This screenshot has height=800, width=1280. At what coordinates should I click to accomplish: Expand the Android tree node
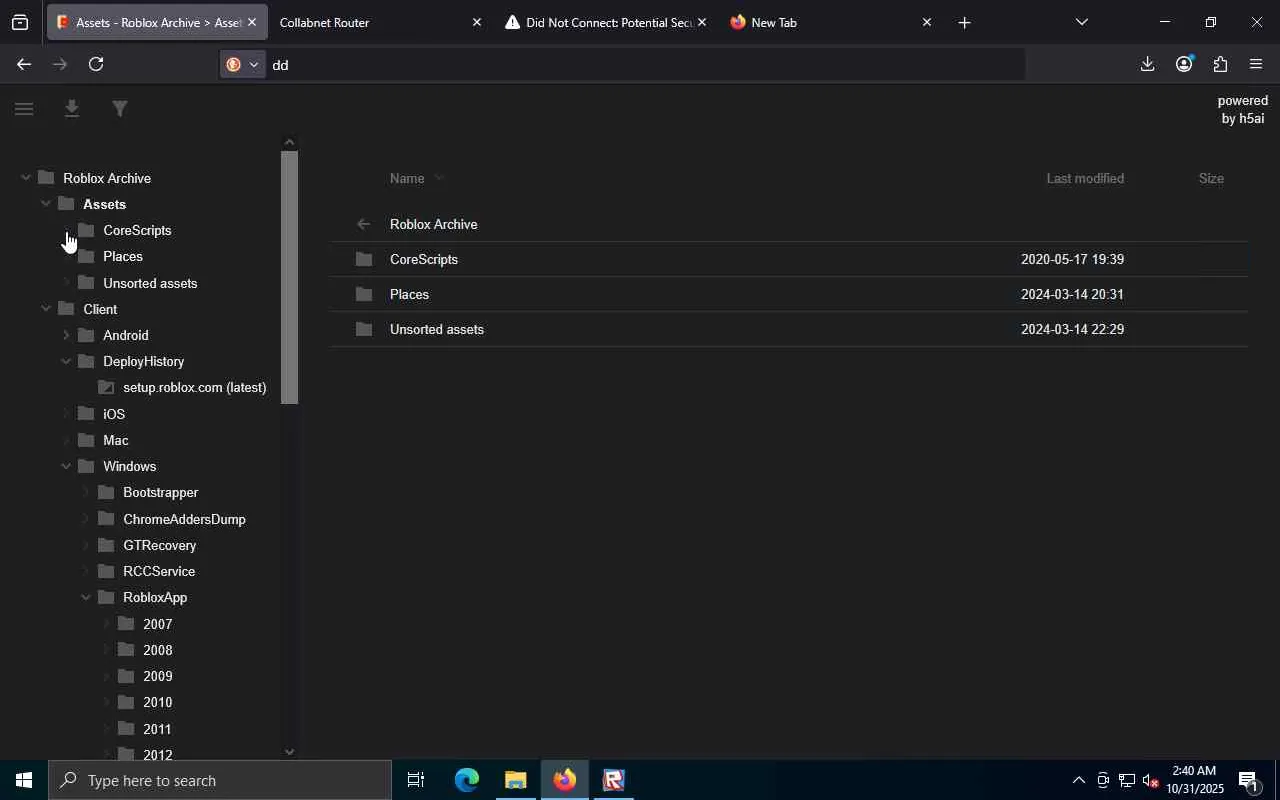point(66,335)
